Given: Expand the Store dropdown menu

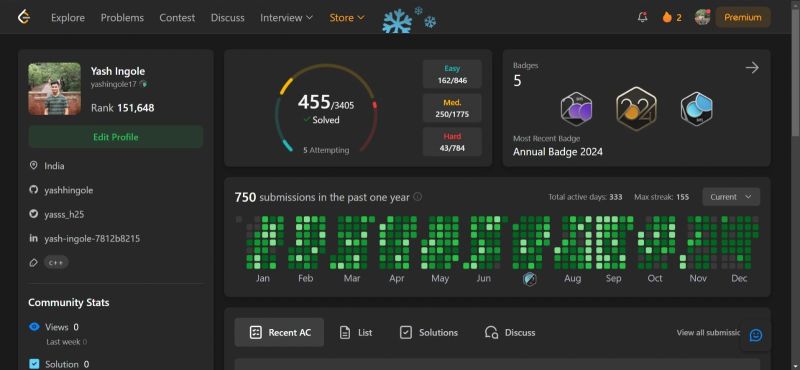Looking at the screenshot, I should point(347,17).
